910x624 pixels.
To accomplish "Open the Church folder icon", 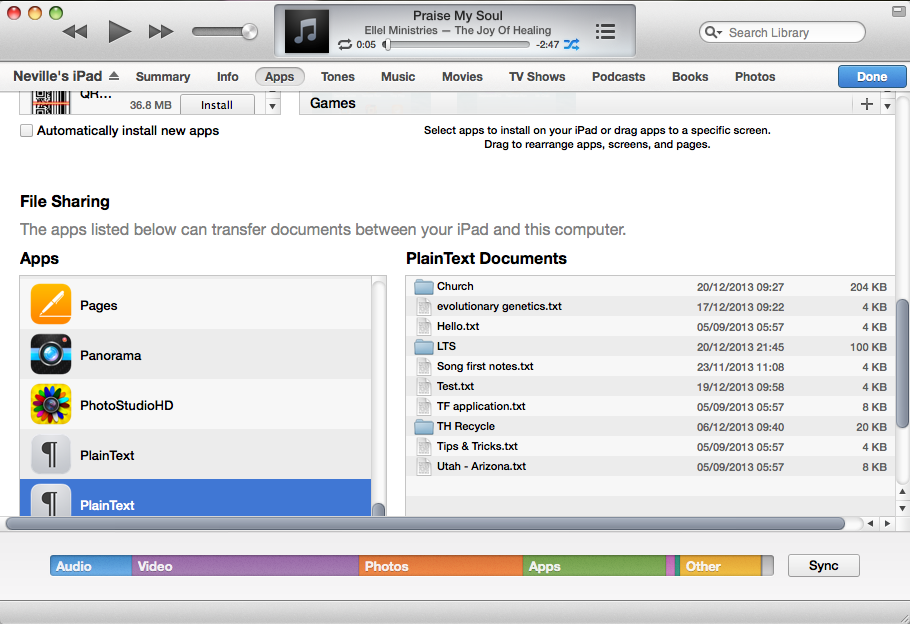I will [424, 287].
